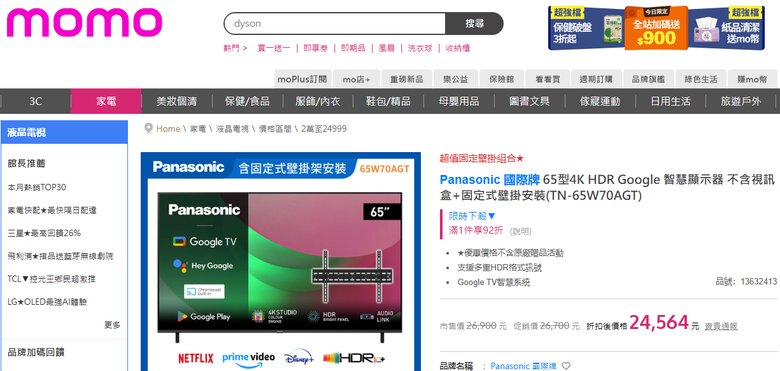Click (說明) next to 滿1件享92折

[x=521, y=231]
